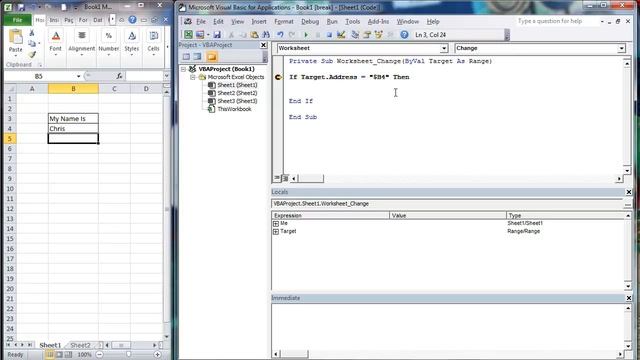Switch to Page Layout view in status bar
This screenshot has width=640, height=360.
tap(59, 355)
